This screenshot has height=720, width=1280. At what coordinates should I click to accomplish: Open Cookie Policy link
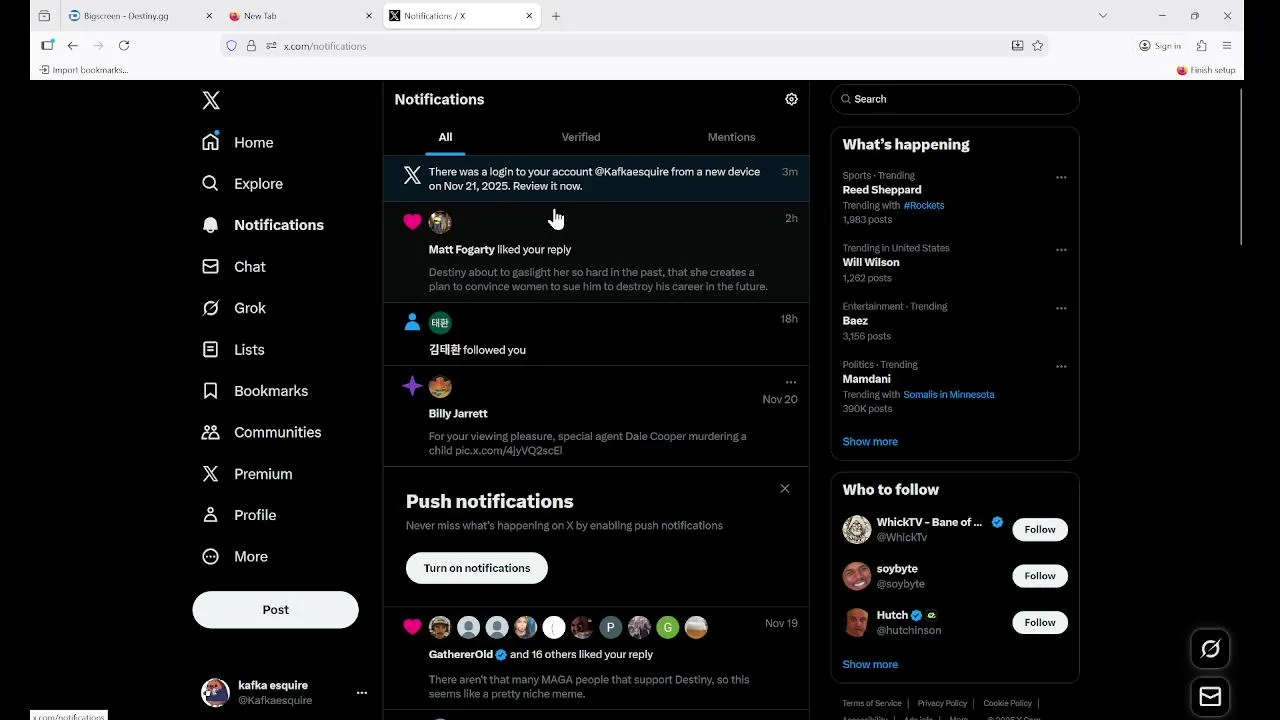click(1007, 703)
